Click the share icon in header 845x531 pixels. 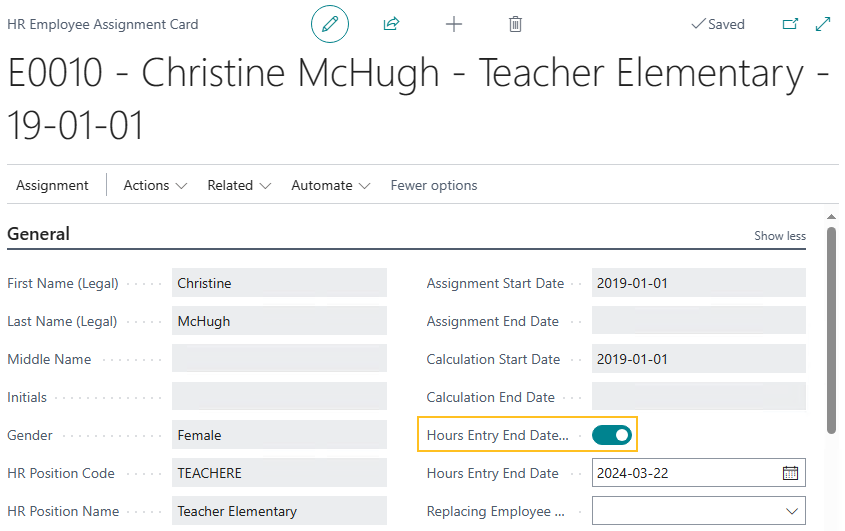pyautogui.click(x=391, y=24)
